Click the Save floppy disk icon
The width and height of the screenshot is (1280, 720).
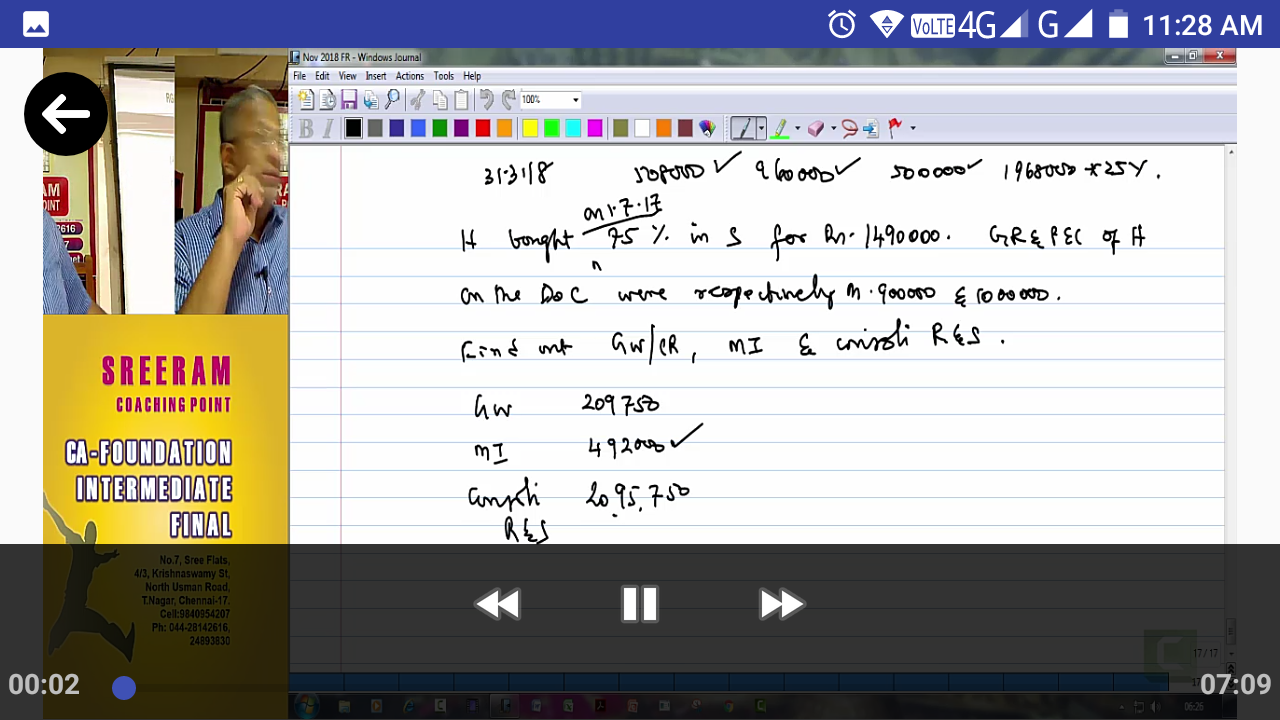349,99
